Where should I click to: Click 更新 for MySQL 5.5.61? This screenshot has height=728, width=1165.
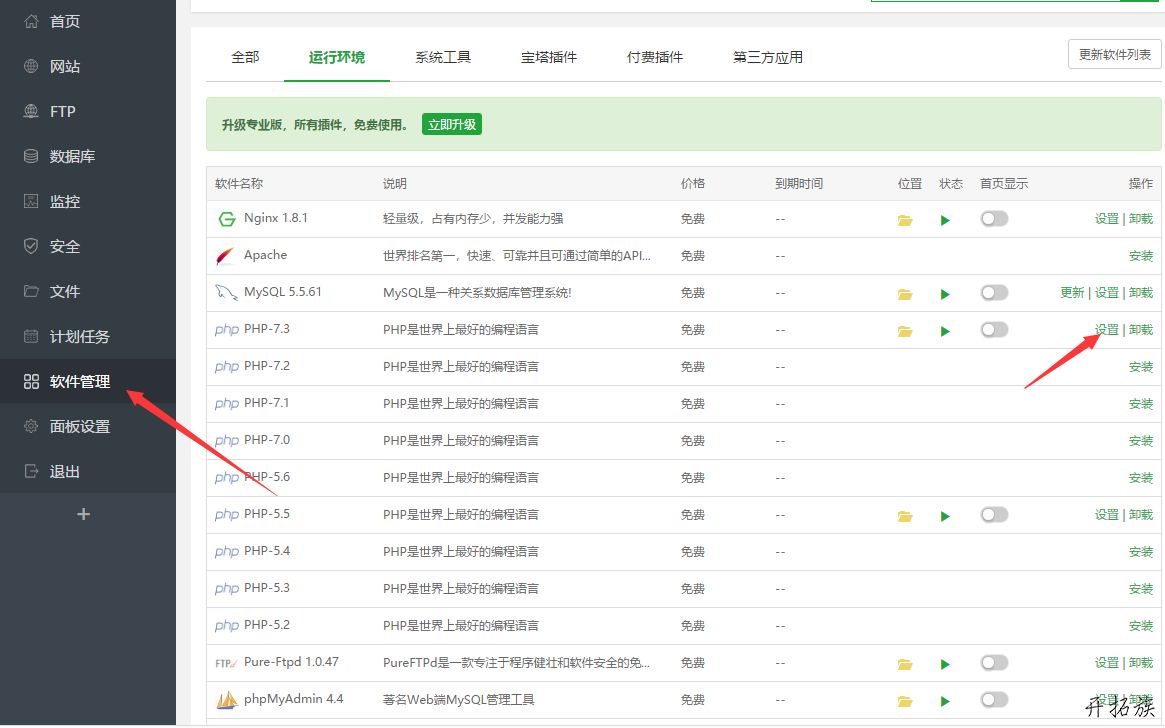pos(1072,293)
